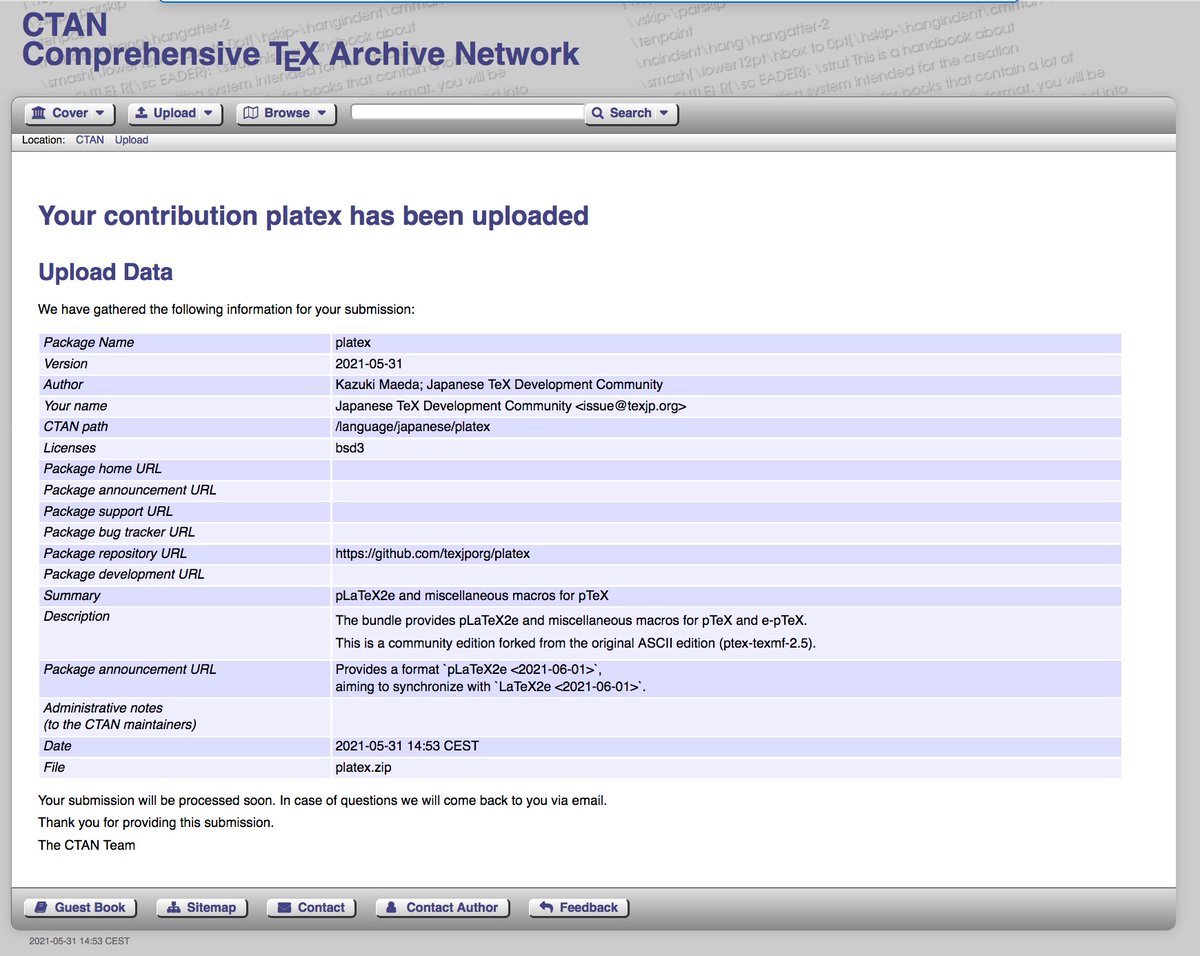This screenshot has width=1200, height=956.
Task: Click the CTAN Comprehensive TeX Archive Network title
Action: pyautogui.click(x=301, y=38)
